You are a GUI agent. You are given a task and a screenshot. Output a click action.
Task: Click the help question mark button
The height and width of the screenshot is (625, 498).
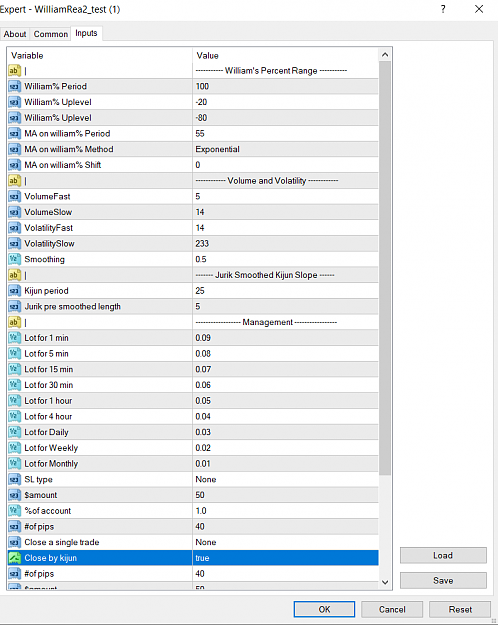(443, 9)
